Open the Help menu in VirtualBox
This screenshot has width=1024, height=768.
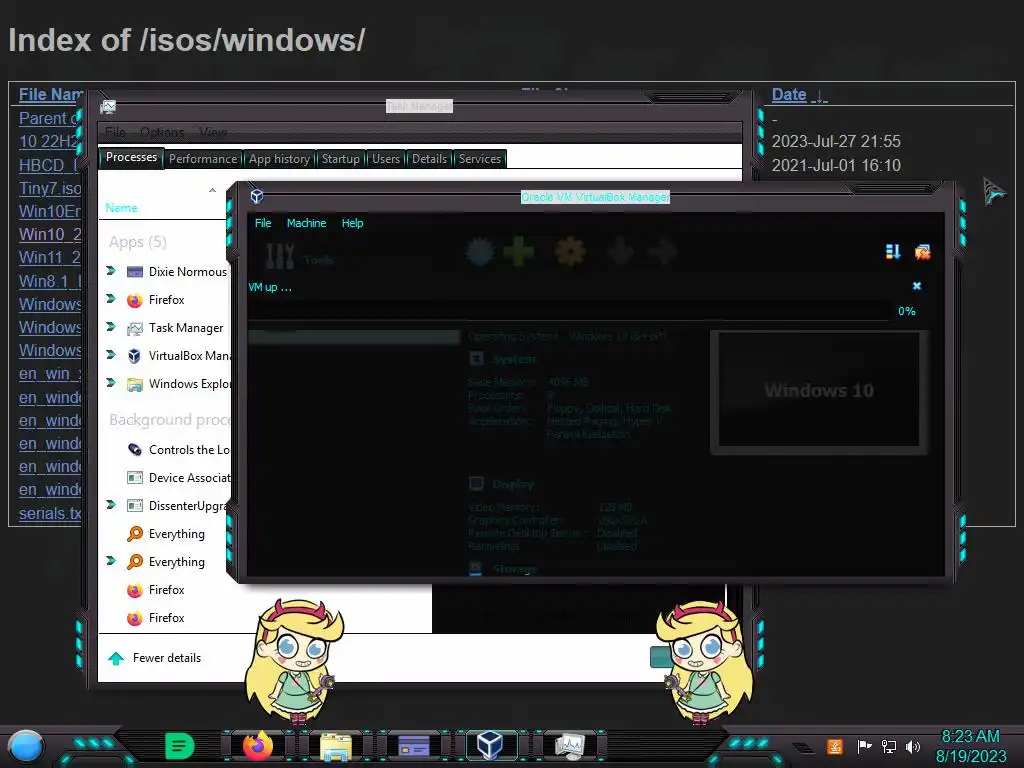click(x=353, y=223)
